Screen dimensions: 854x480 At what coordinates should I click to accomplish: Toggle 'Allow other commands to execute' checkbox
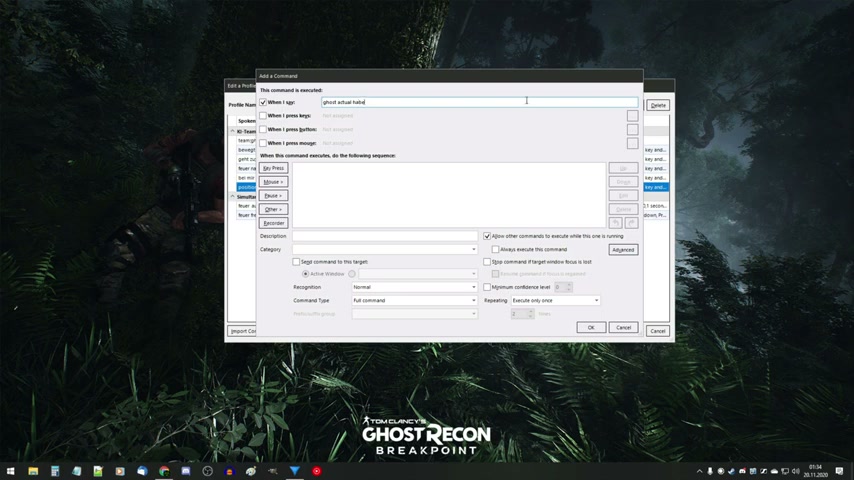(487, 236)
